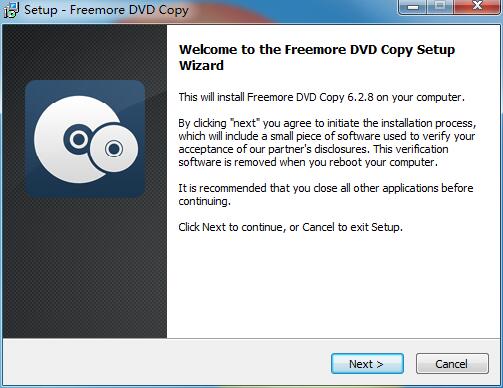Minimize the setup window
Screen dimensions: 503x388
click(x=413, y=7)
